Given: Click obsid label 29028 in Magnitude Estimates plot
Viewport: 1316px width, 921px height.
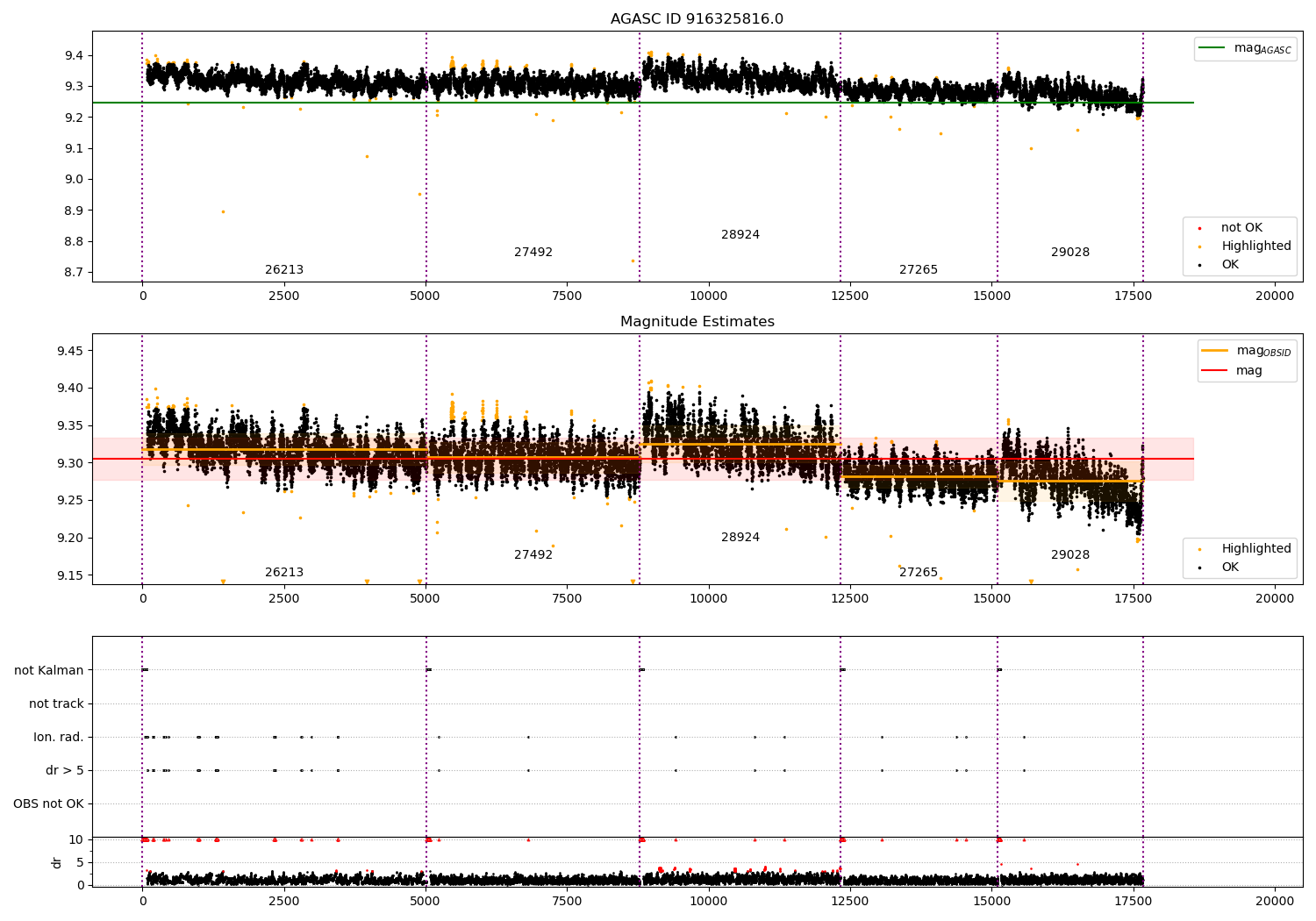Looking at the screenshot, I should [1070, 555].
